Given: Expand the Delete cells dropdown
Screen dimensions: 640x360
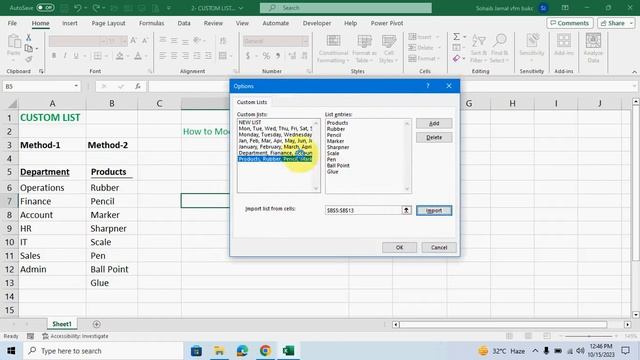Looking at the screenshot, I should [x=440, y=48].
